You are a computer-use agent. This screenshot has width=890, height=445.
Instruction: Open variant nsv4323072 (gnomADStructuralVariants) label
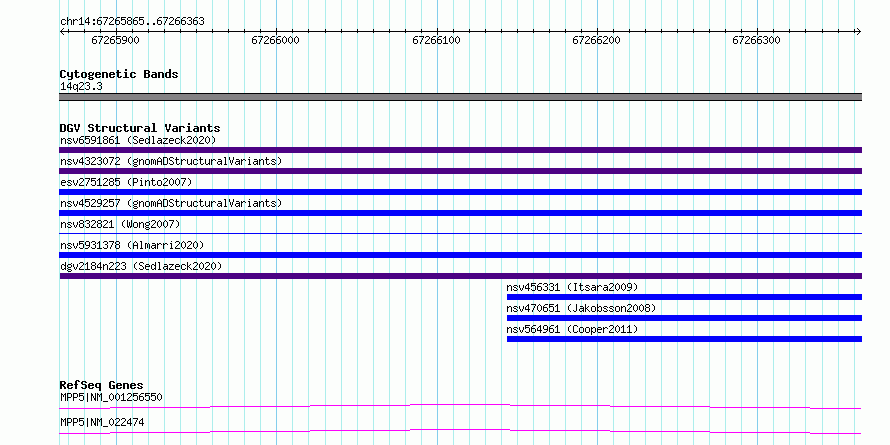[171, 161]
